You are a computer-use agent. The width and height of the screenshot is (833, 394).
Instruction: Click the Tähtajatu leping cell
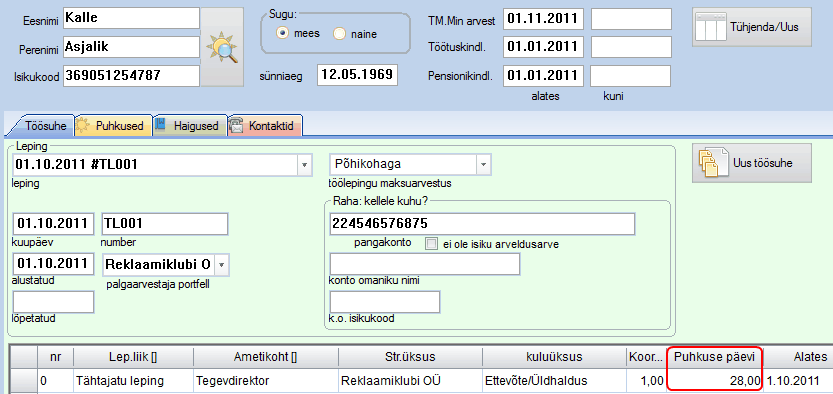(133, 381)
